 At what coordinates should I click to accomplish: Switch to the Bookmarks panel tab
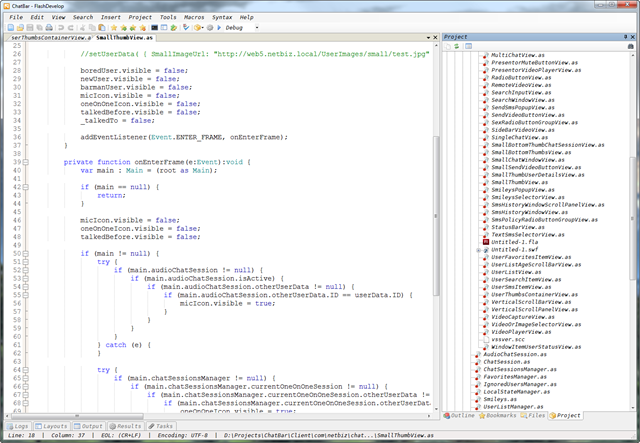(x=498, y=415)
